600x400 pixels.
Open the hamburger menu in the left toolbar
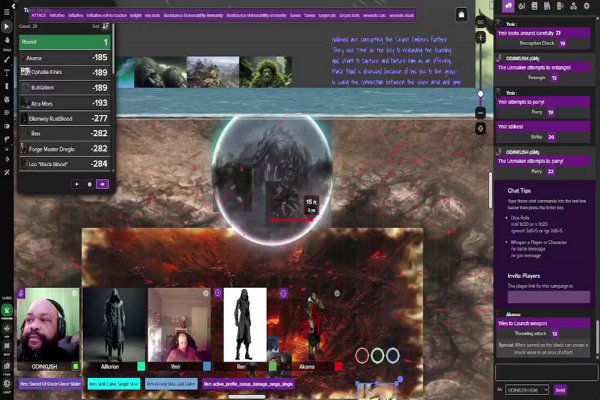point(7,12)
